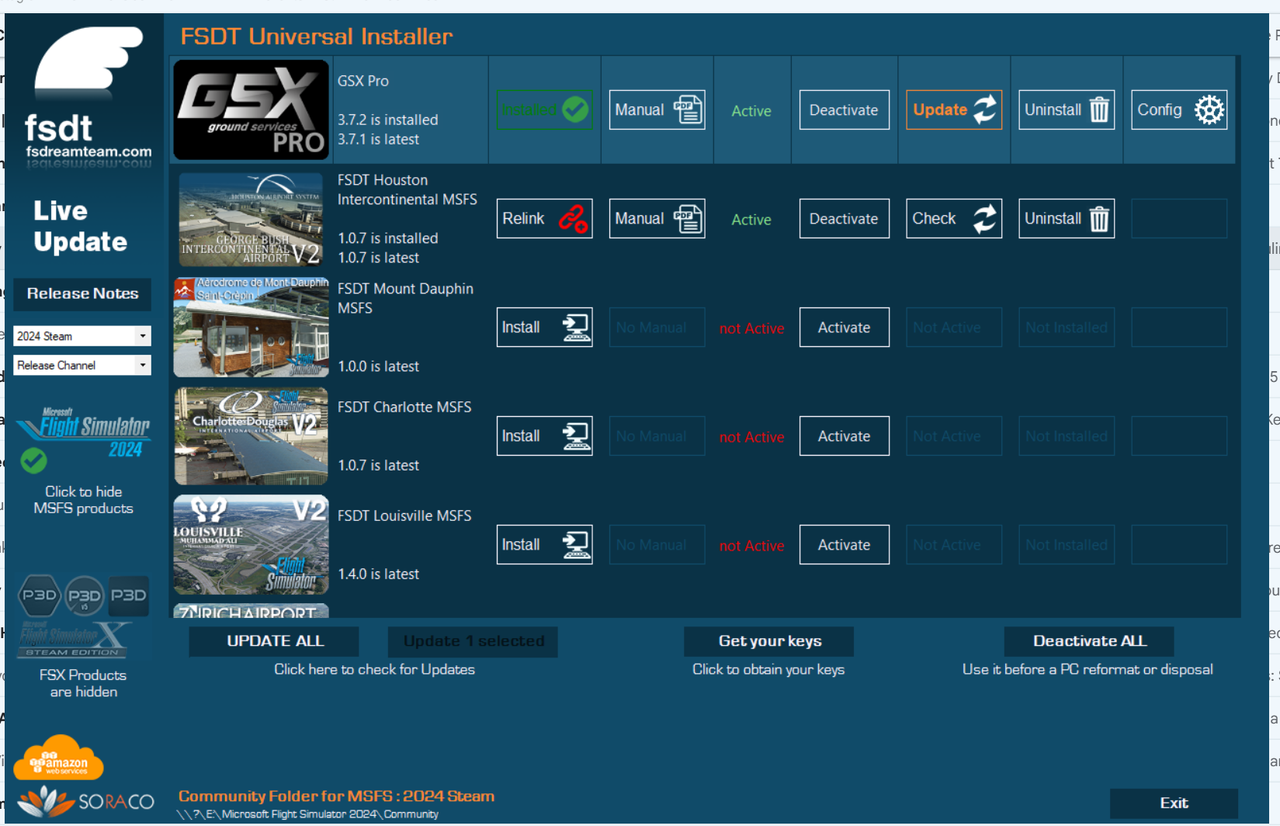The height and width of the screenshot is (826, 1280).
Task: Click Get your keys
Action: click(769, 641)
